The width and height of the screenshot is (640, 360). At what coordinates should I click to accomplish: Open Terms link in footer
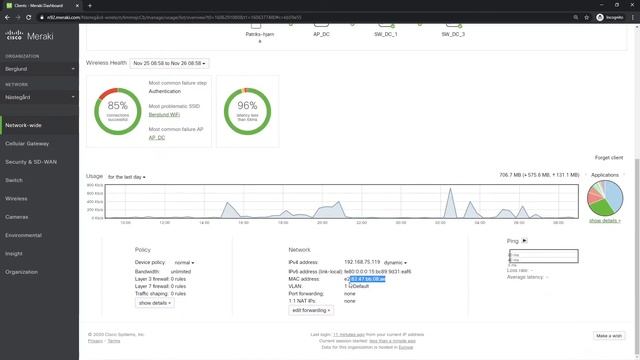(x=113, y=341)
